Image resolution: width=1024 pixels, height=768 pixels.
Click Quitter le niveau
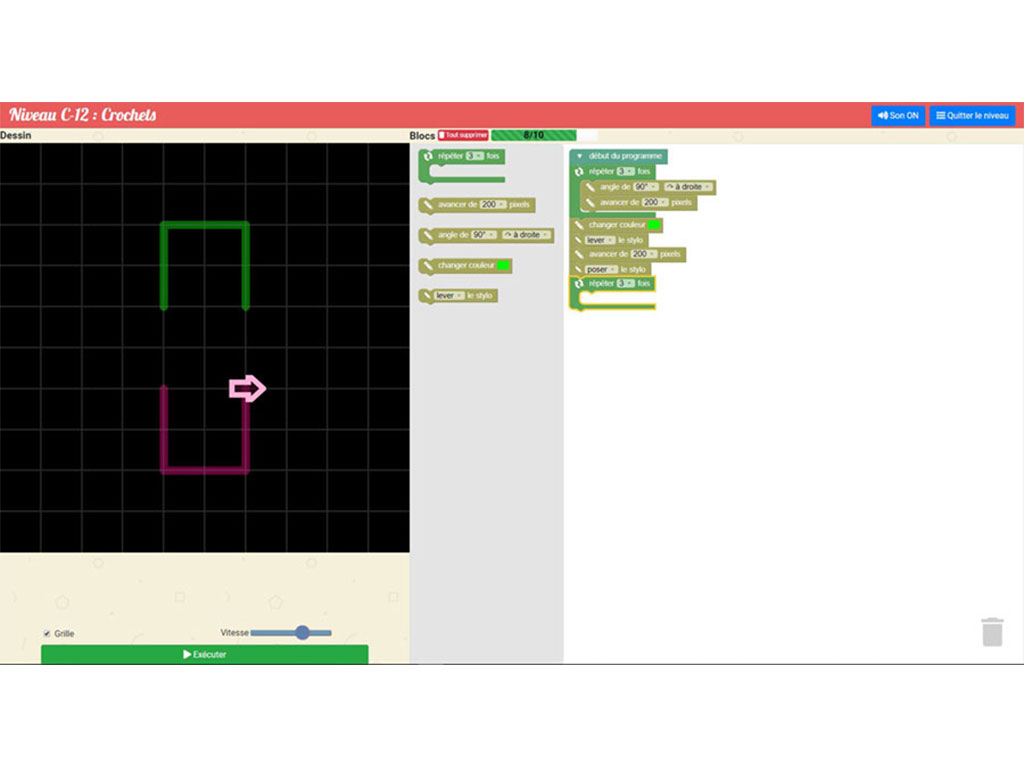click(972, 115)
